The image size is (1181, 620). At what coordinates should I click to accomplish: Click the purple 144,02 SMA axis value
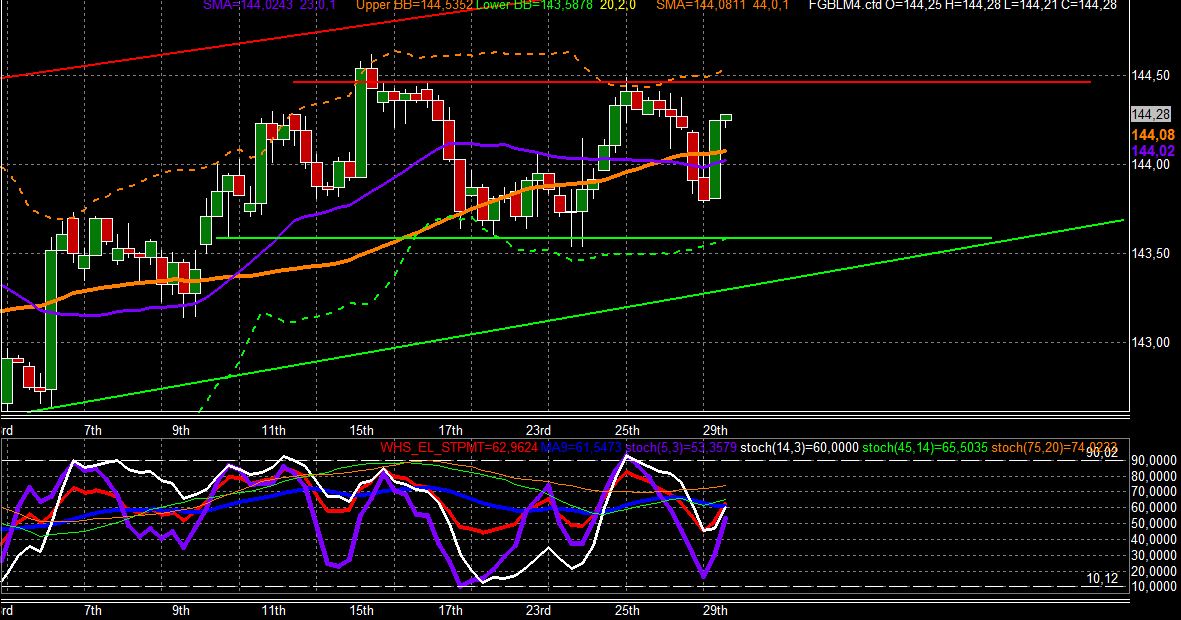(1153, 151)
